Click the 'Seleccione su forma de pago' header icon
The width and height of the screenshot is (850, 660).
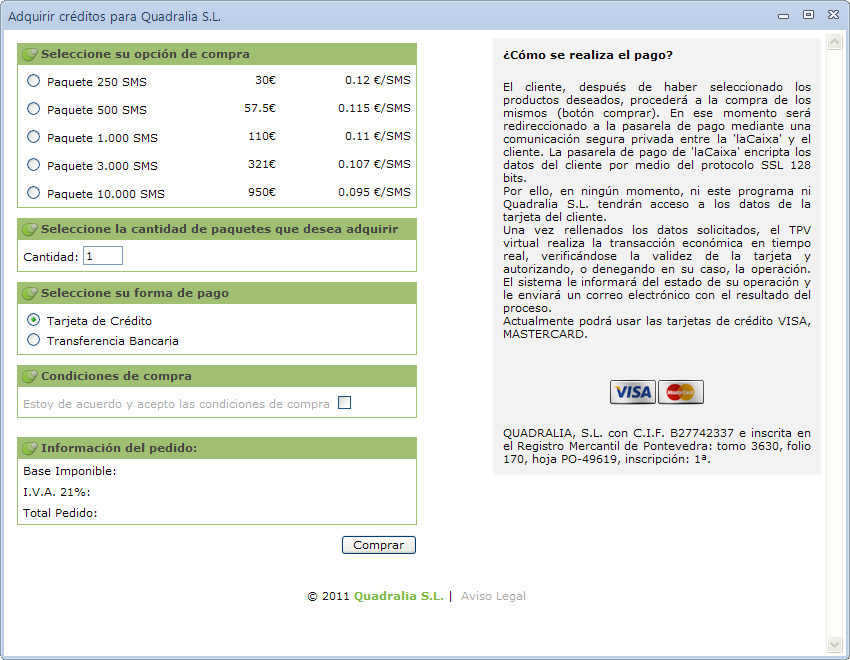(x=30, y=294)
